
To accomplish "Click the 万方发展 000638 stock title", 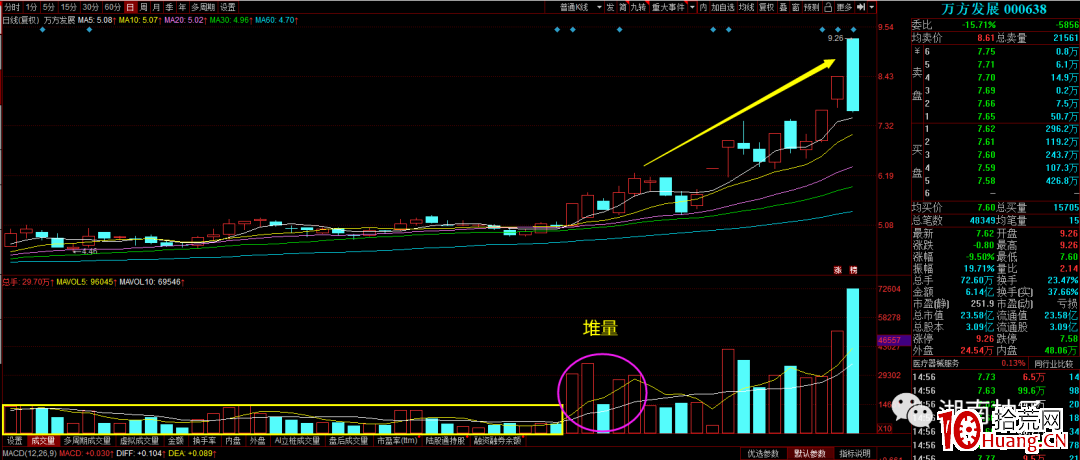I will click(993, 10).
